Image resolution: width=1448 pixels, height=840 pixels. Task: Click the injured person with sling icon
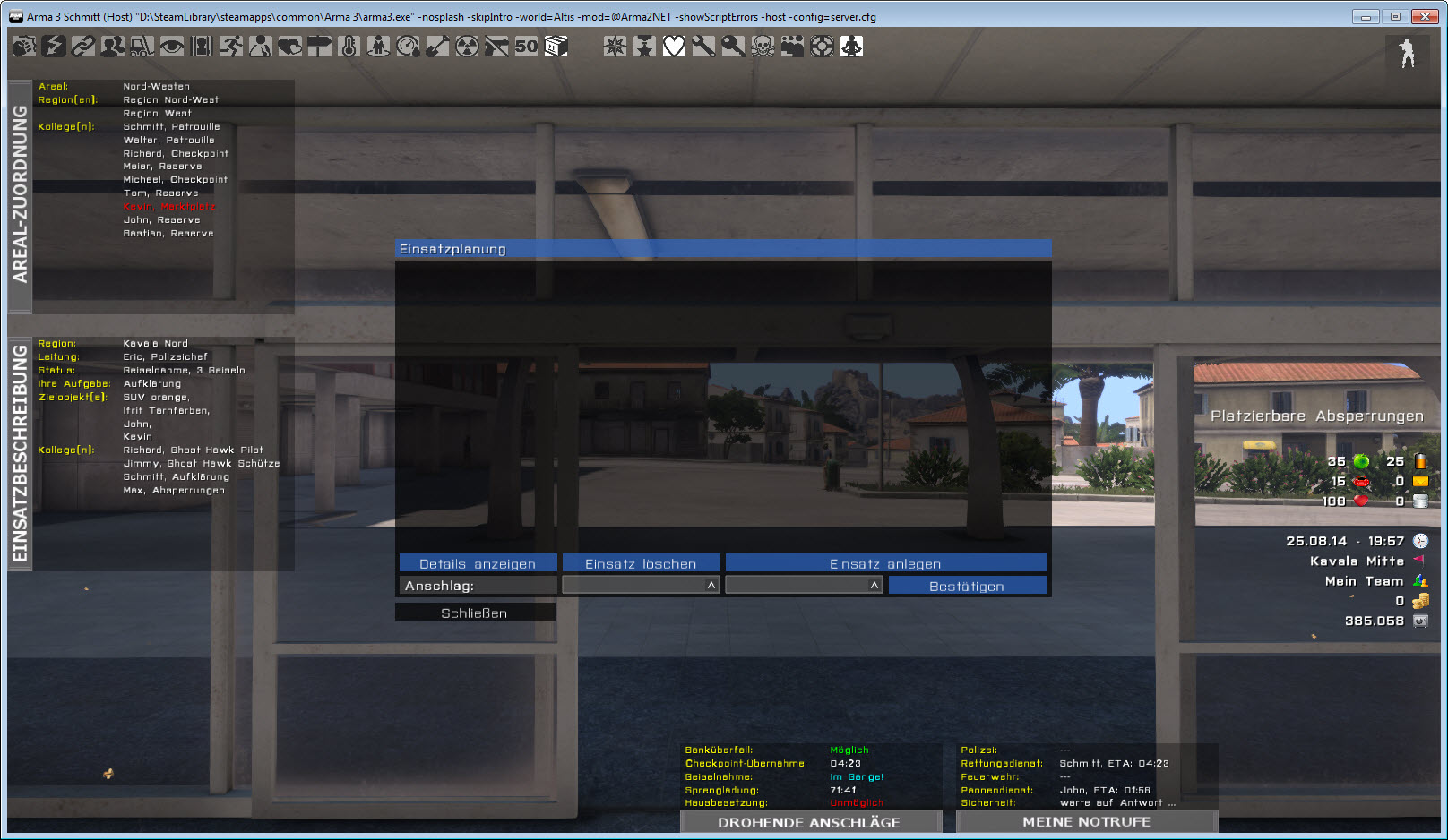tap(261, 46)
